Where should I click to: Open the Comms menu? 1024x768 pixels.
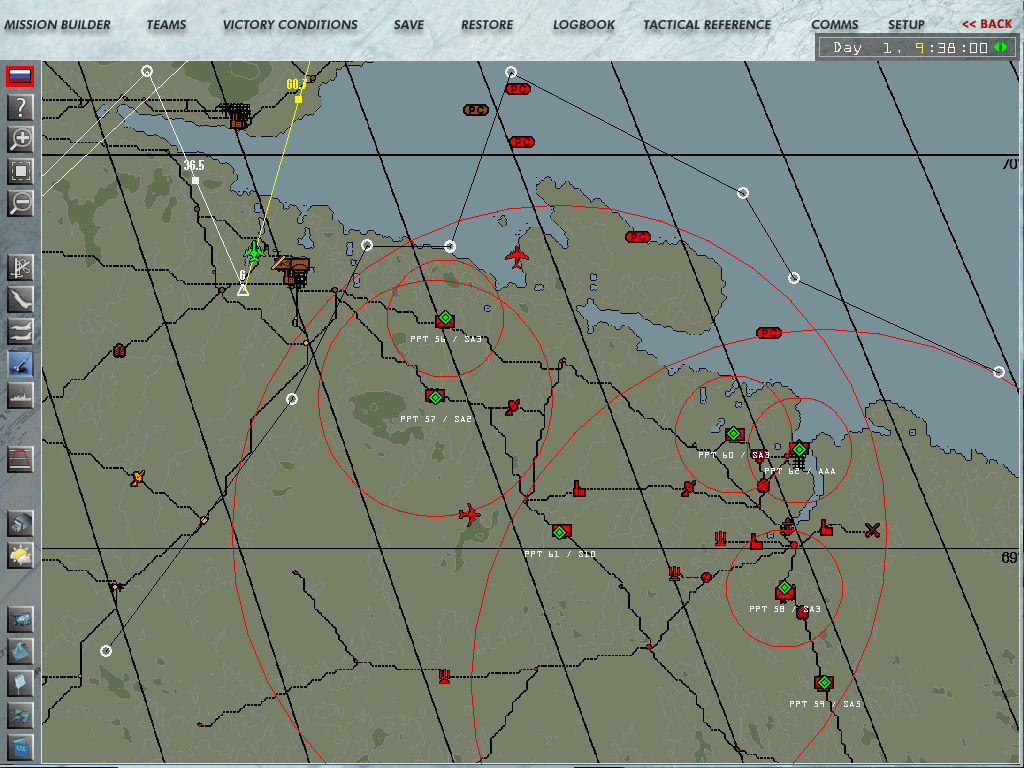coord(835,25)
